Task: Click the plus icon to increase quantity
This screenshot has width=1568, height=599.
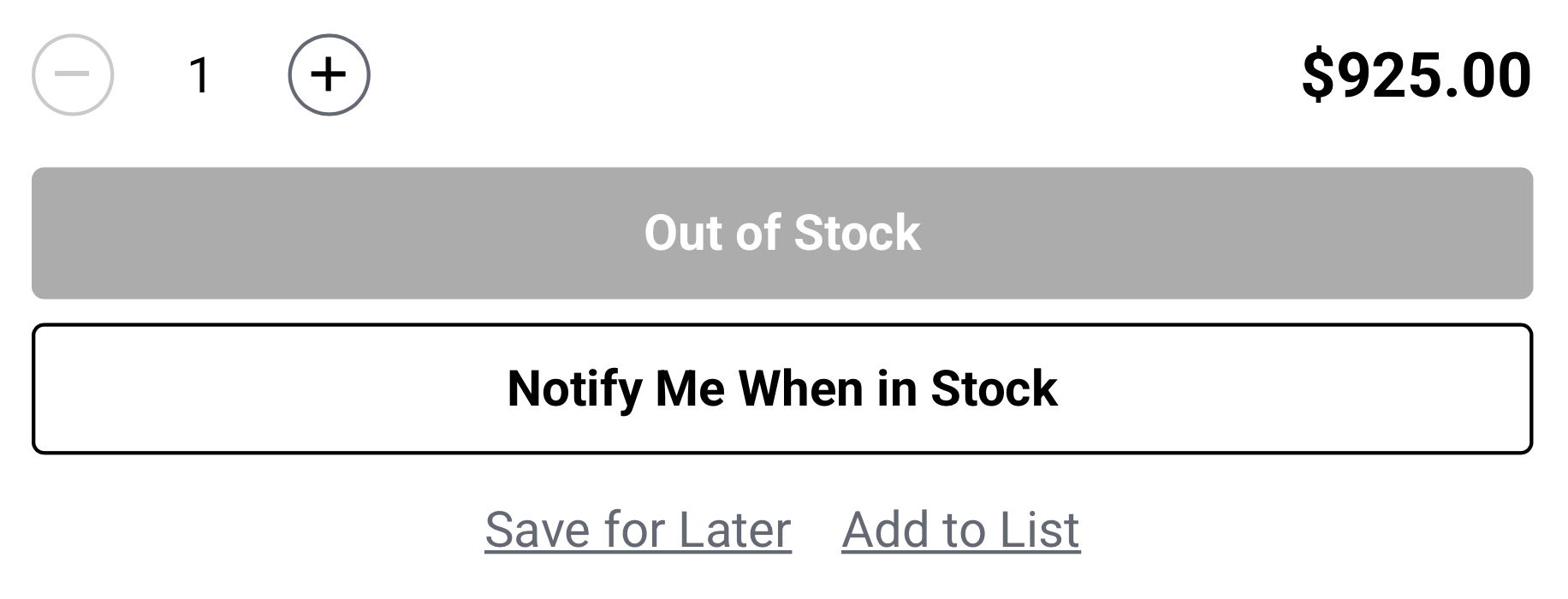Action: point(330,75)
